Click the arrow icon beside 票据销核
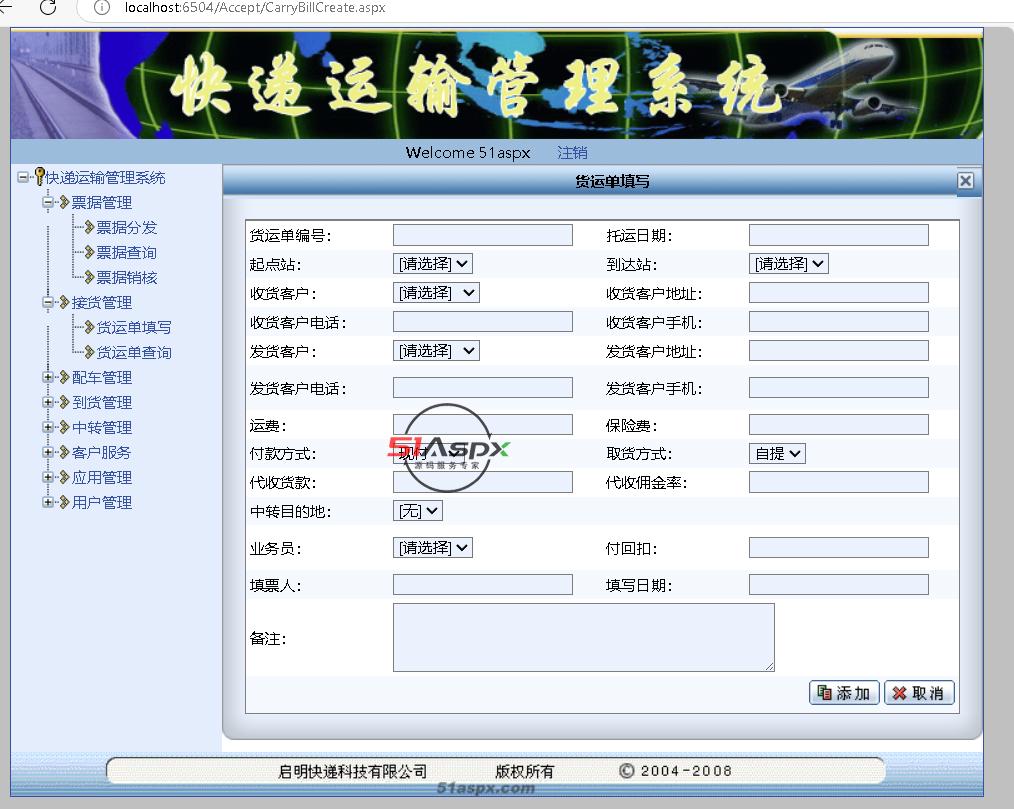The height and width of the screenshot is (809, 1014). (89, 277)
